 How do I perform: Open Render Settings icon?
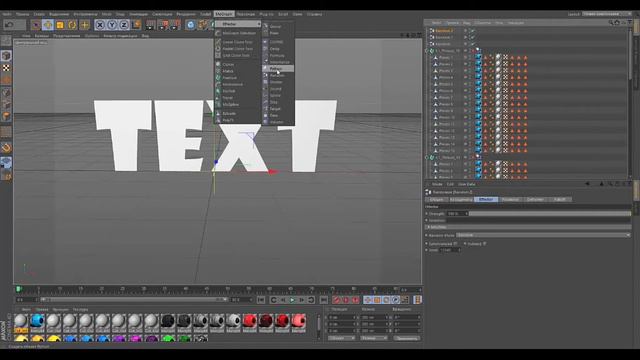click(176, 25)
